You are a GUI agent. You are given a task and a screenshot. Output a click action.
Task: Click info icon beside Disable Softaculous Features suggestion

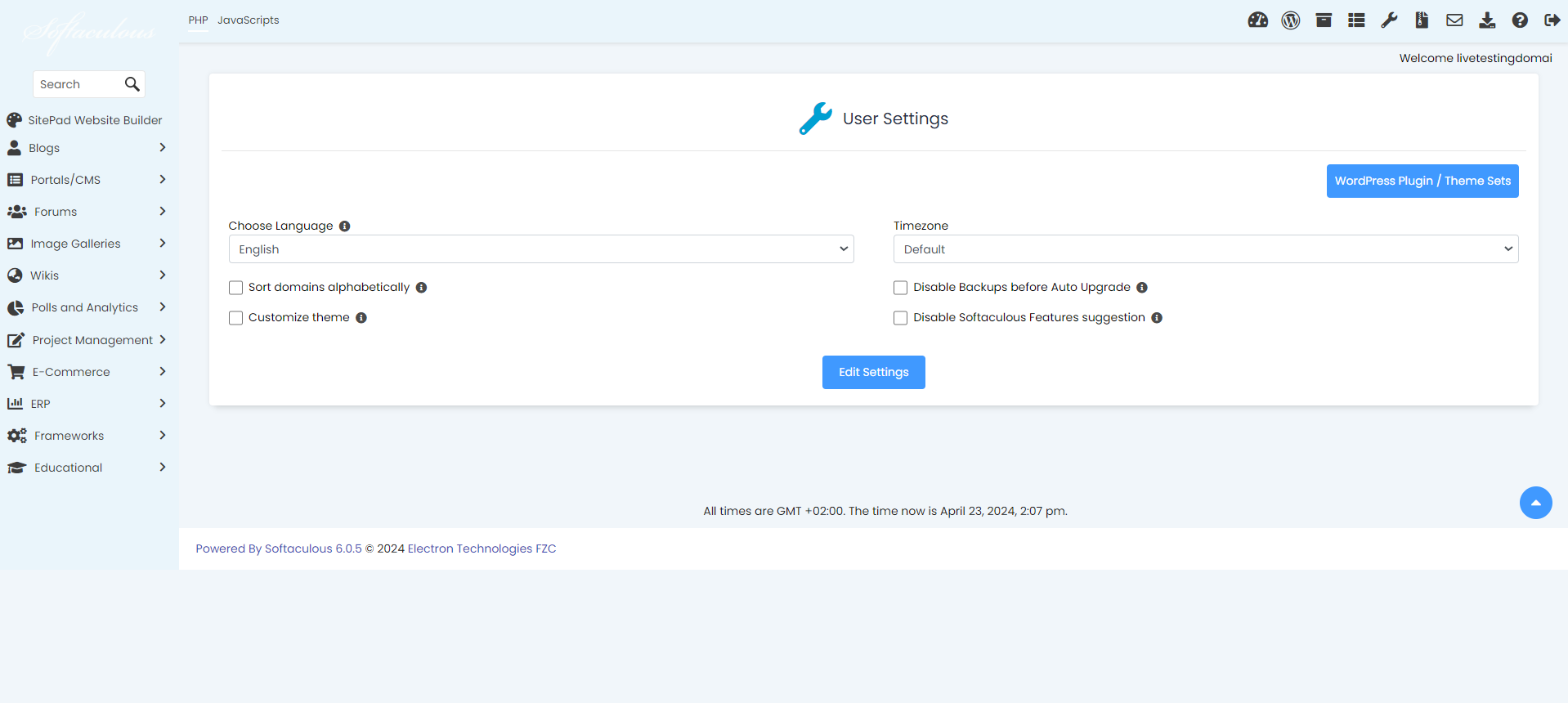1157,318
